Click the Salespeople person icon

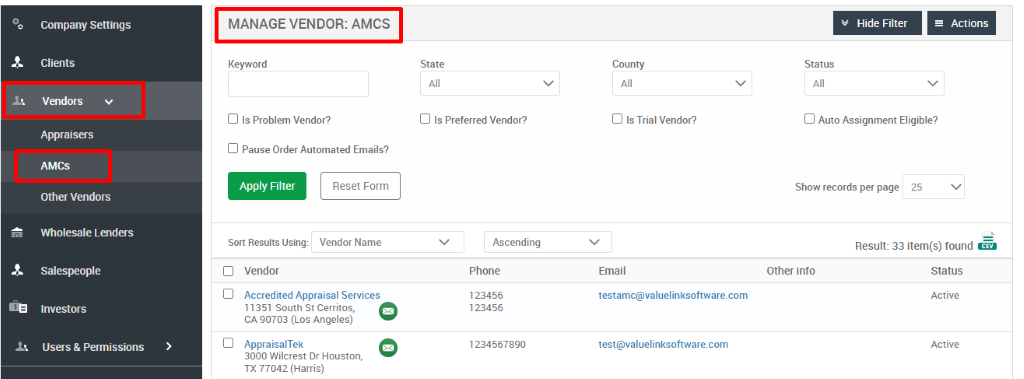coord(18,271)
